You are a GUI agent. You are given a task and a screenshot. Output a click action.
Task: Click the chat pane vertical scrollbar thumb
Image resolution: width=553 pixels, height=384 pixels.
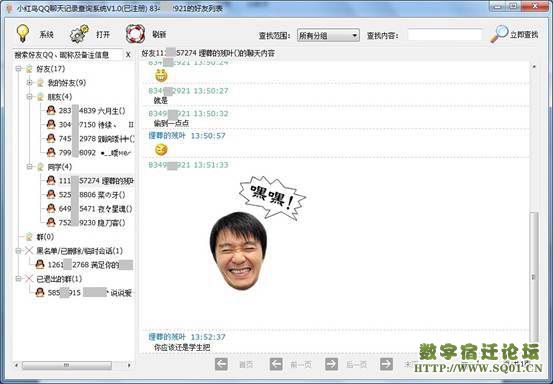(535, 276)
